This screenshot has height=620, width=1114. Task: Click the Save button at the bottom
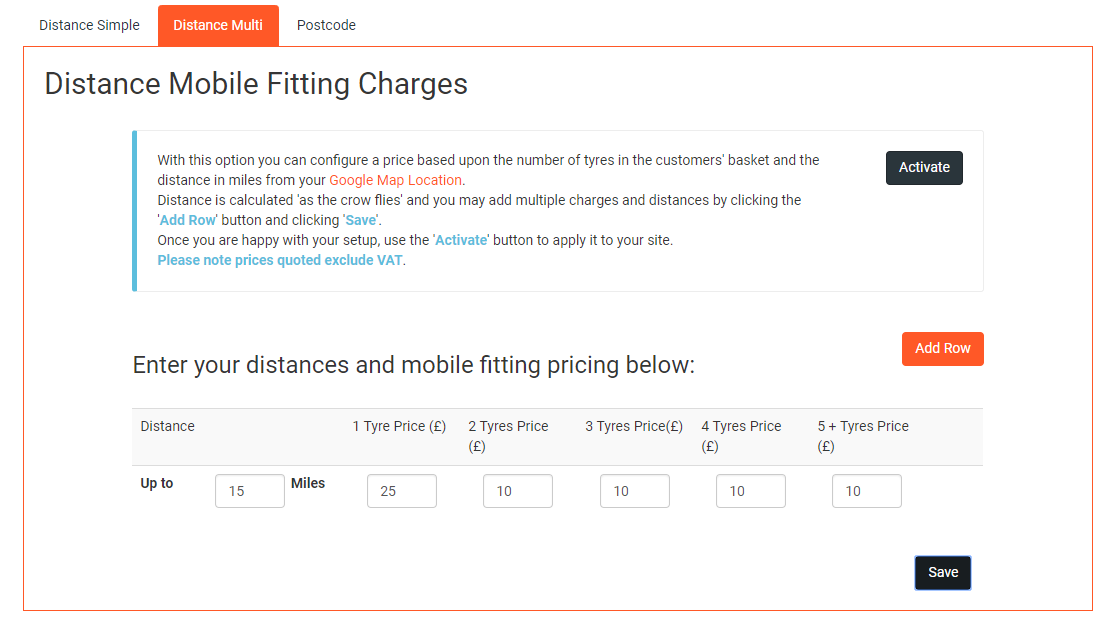(943, 572)
